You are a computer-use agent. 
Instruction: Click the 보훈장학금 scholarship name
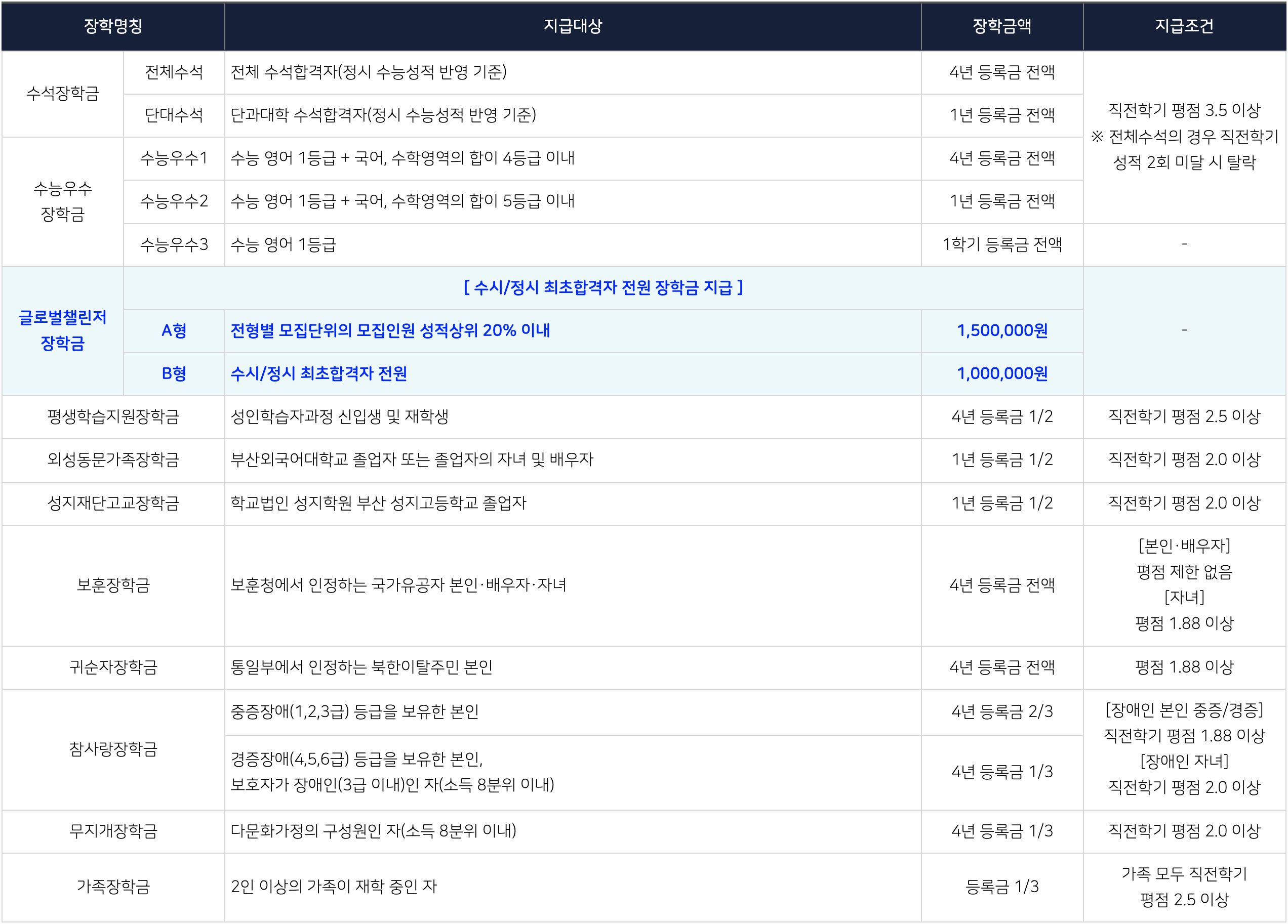(113, 585)
